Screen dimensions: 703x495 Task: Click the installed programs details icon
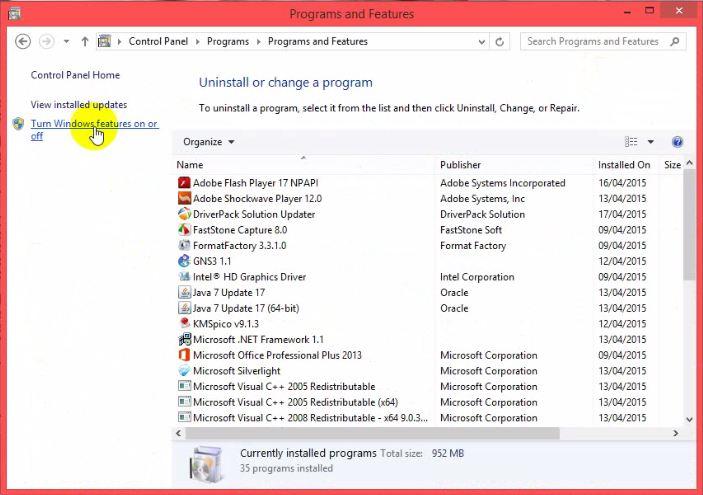tap(205, 464)
